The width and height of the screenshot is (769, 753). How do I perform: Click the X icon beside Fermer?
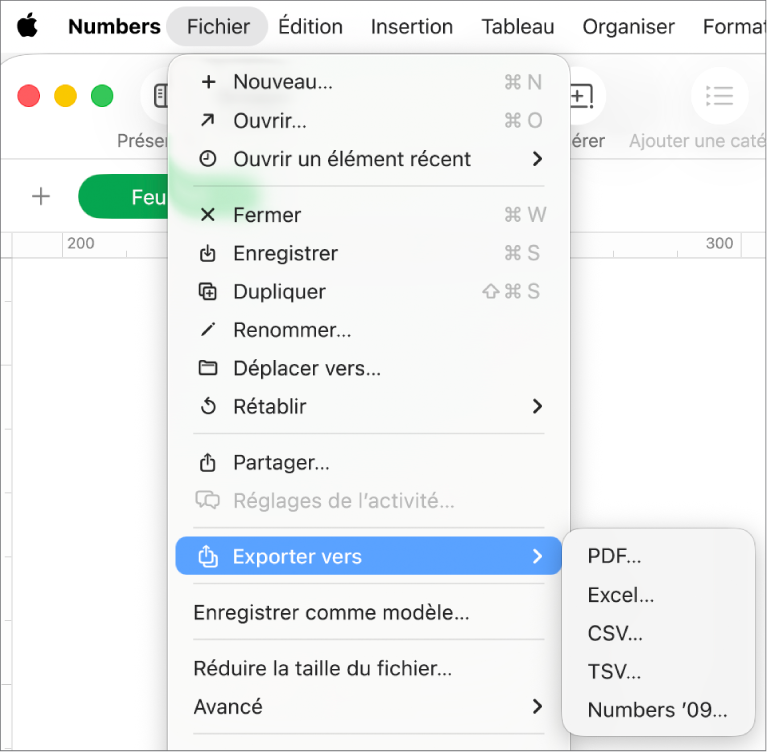208,214
